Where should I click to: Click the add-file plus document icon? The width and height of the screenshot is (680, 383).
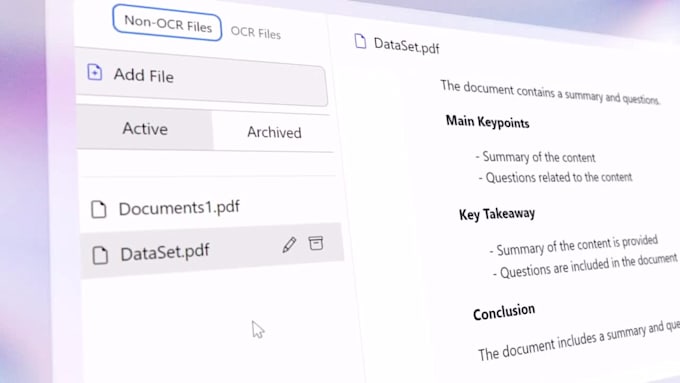(x=95, y=72)
